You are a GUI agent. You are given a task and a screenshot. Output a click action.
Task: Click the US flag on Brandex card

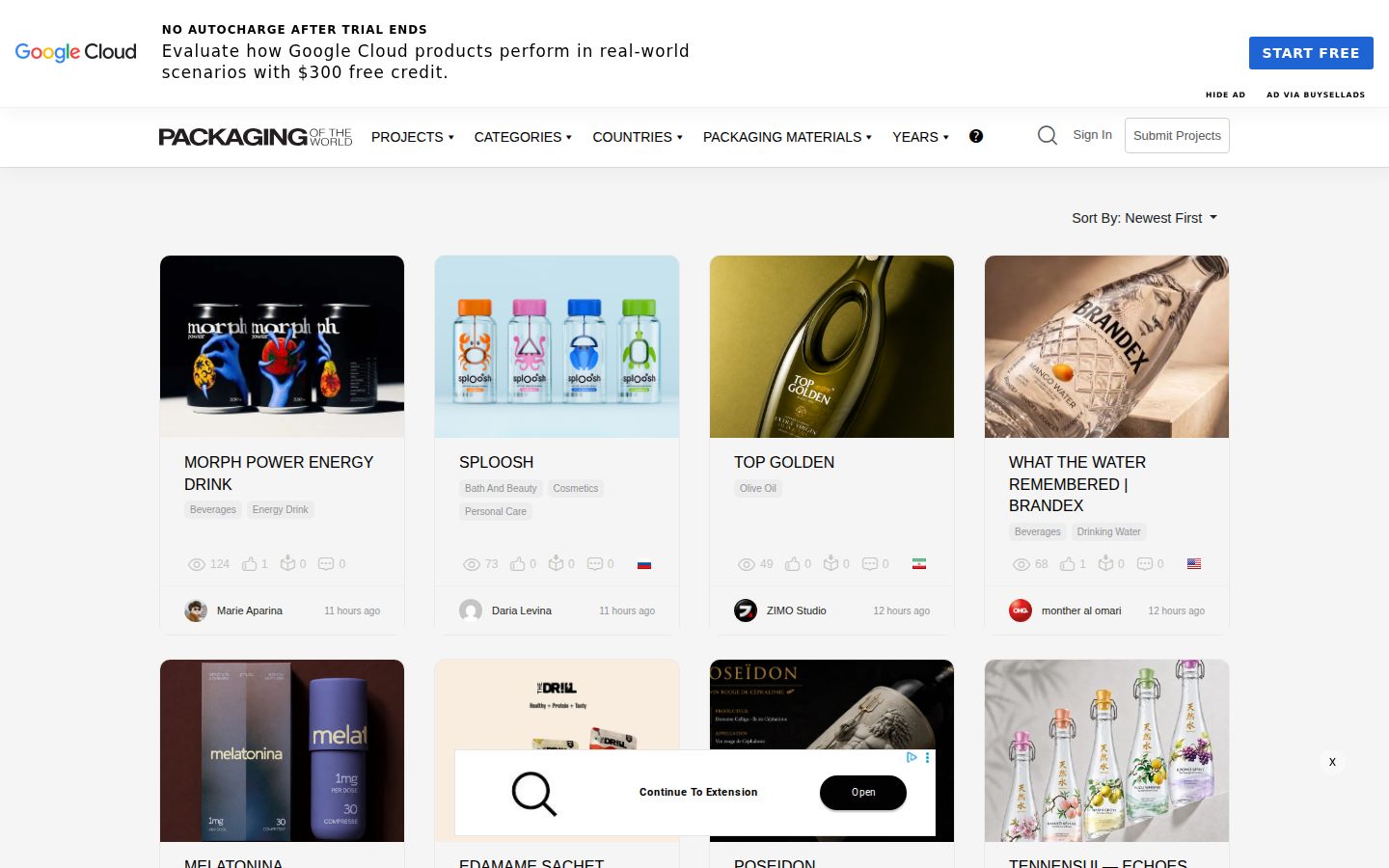coord(1194,564)
